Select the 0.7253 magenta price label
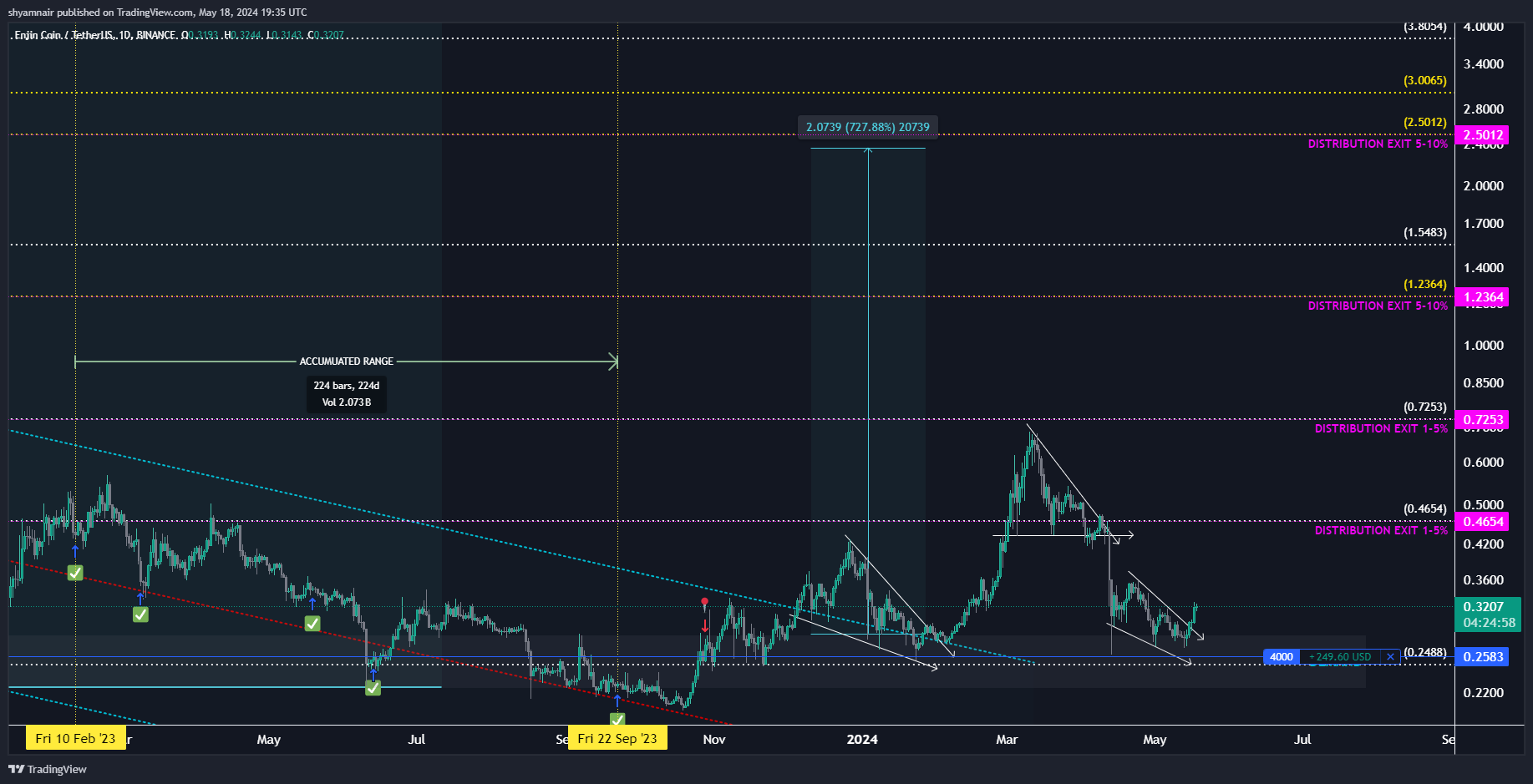Viewport: 1533px width, 784px height. click(1482, 420)
